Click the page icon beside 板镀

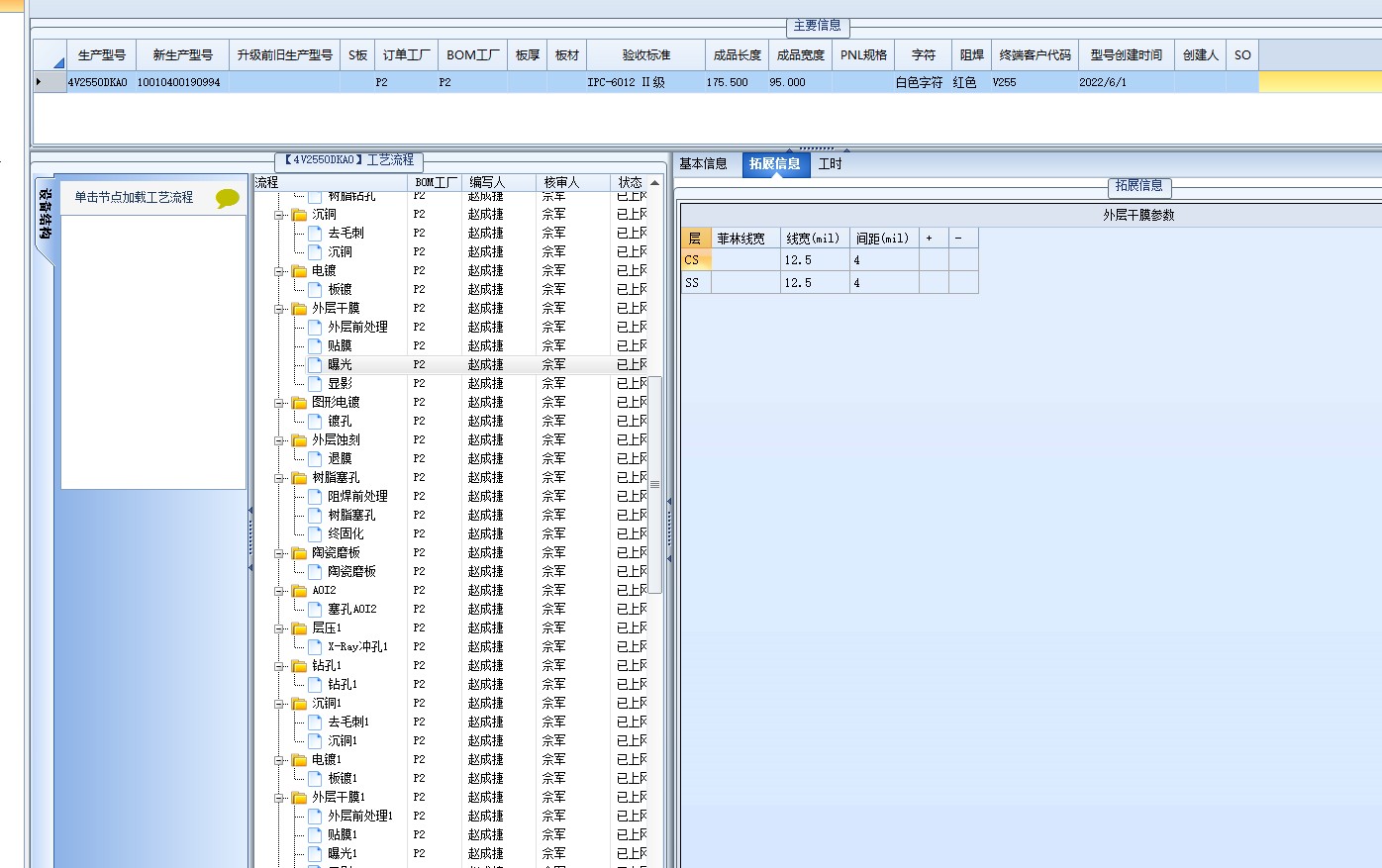[x=315, y=290]
